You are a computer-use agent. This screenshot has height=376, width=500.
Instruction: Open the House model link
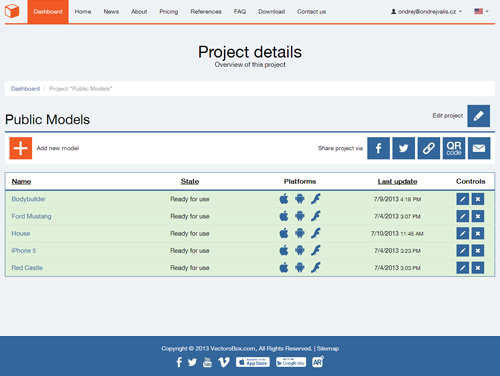[x=21, y=233]
